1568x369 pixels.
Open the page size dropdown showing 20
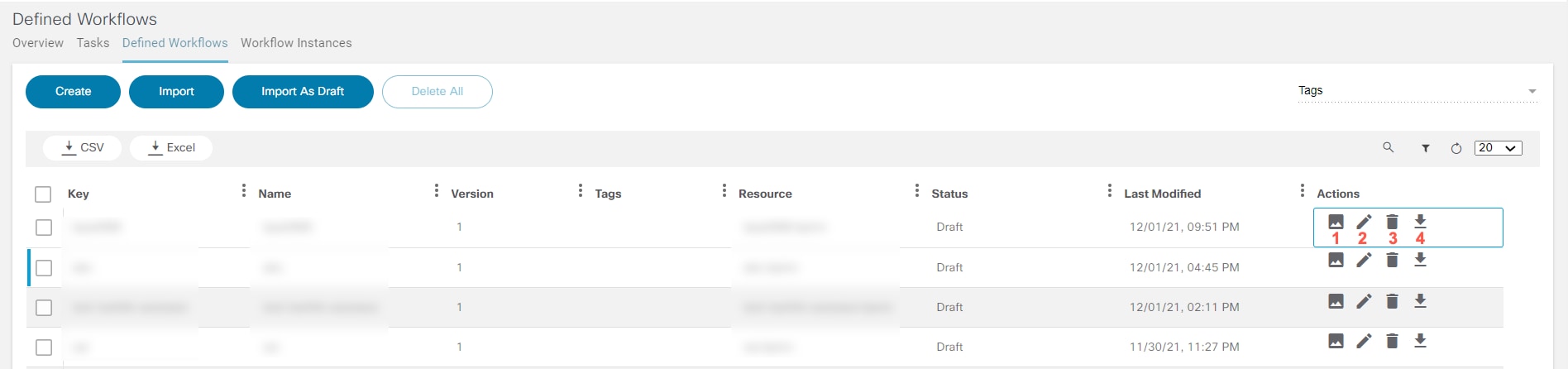click(x=1498, y=148)
